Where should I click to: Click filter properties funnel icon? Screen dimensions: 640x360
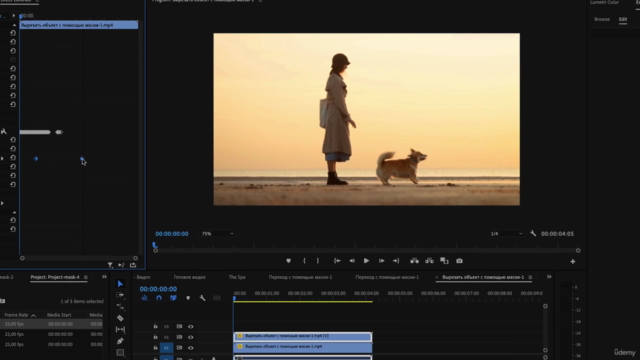click(x=110, y=265)
